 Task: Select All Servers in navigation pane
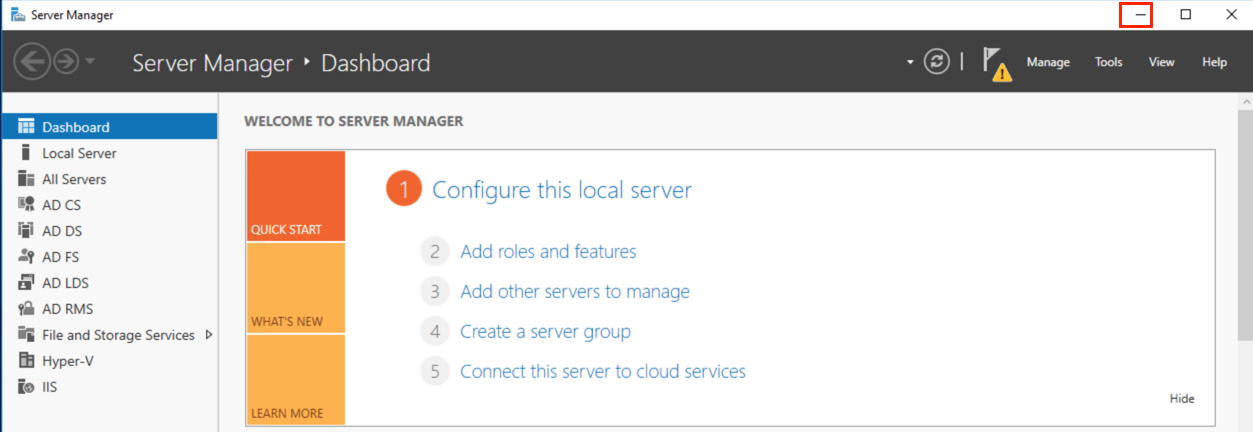[110, 179]
